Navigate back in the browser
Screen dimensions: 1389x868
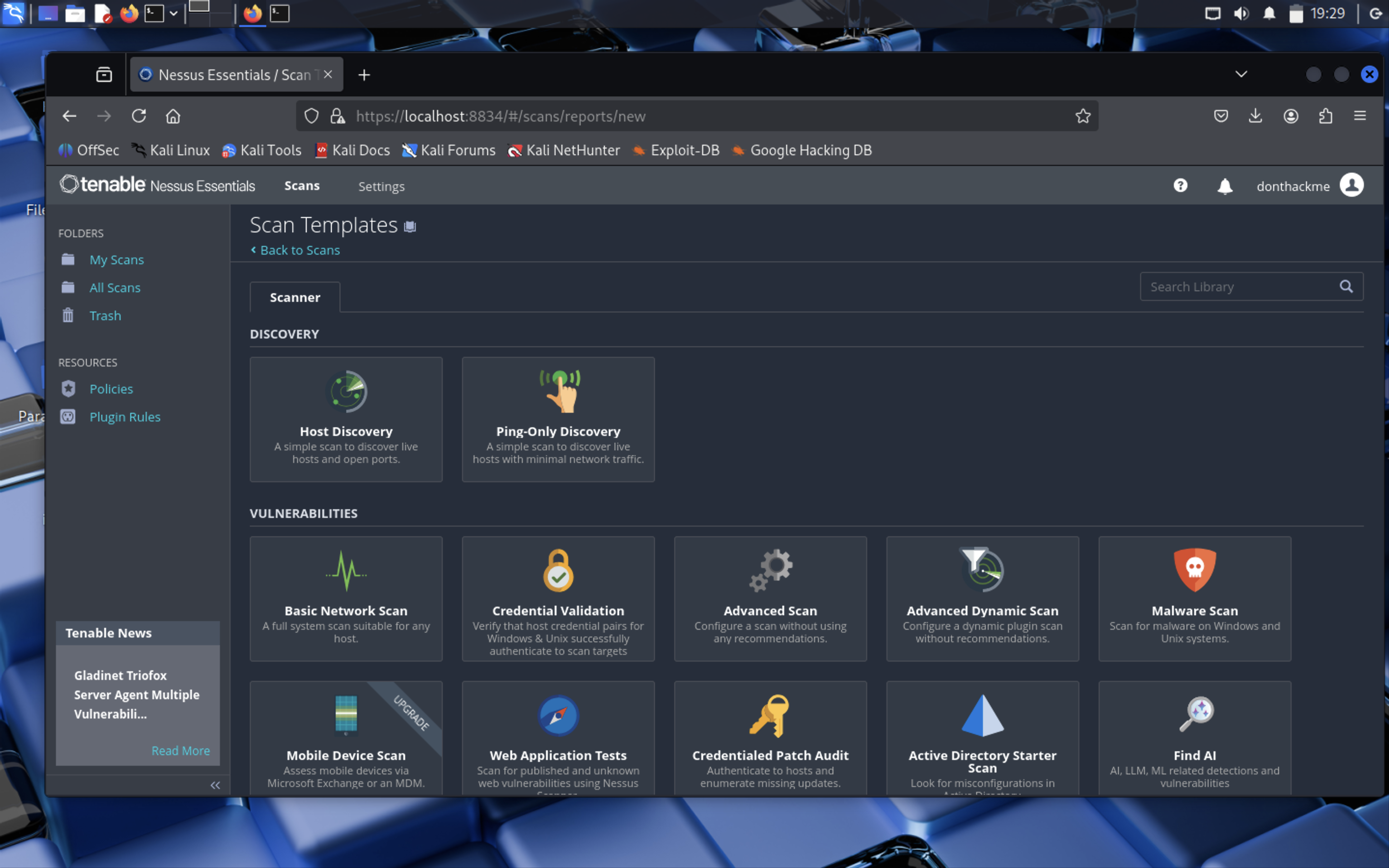tap(69, 116)
